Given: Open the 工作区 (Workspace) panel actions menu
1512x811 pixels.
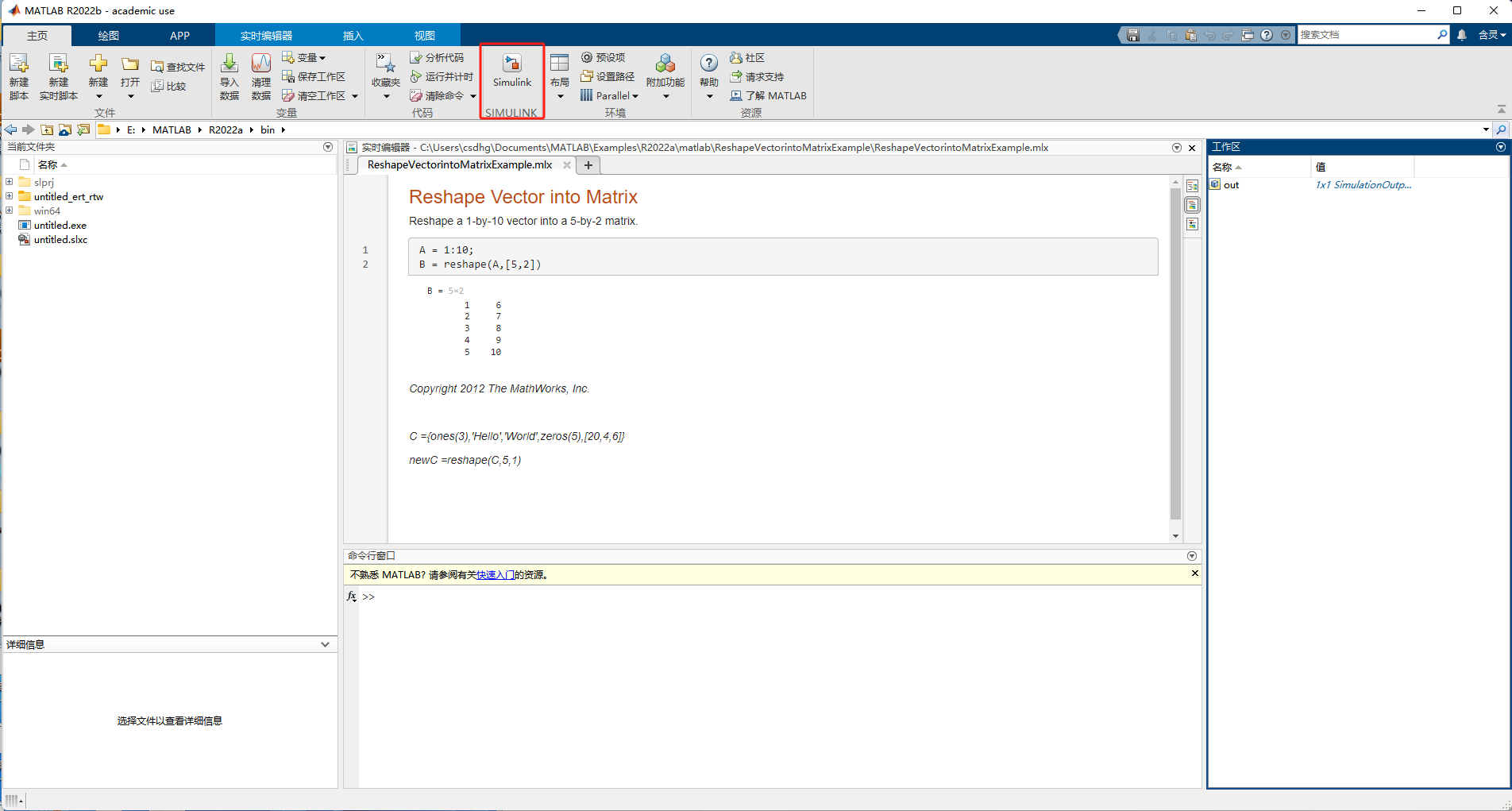Looking at the screenshot, I should point(1501,147).
